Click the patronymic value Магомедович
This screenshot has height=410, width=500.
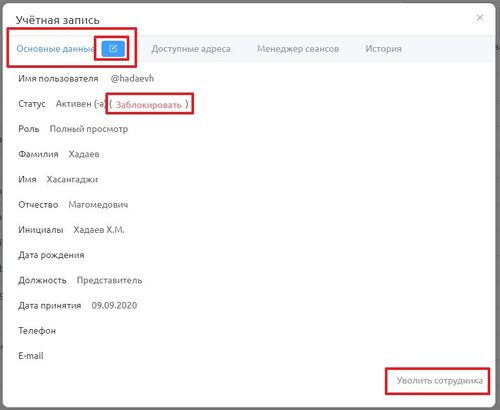point(98,205)
